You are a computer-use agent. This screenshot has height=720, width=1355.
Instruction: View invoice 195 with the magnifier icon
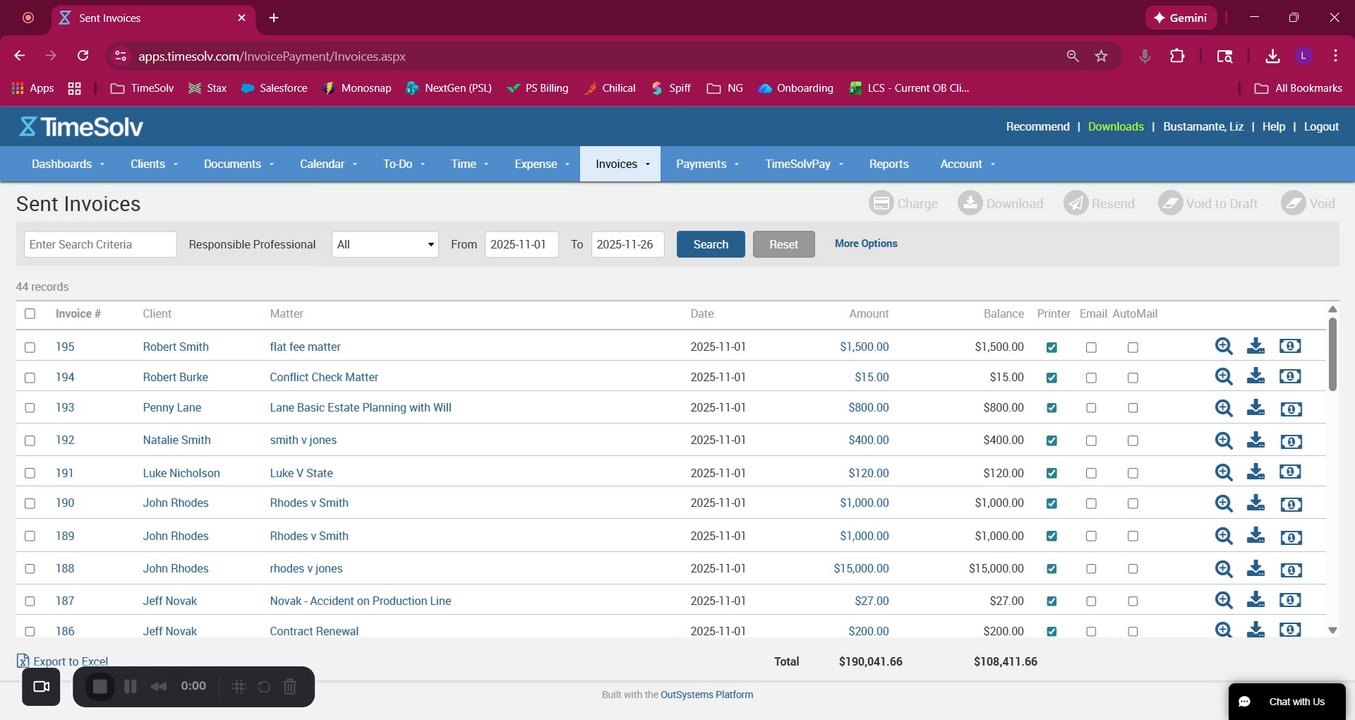point(1223,346)
